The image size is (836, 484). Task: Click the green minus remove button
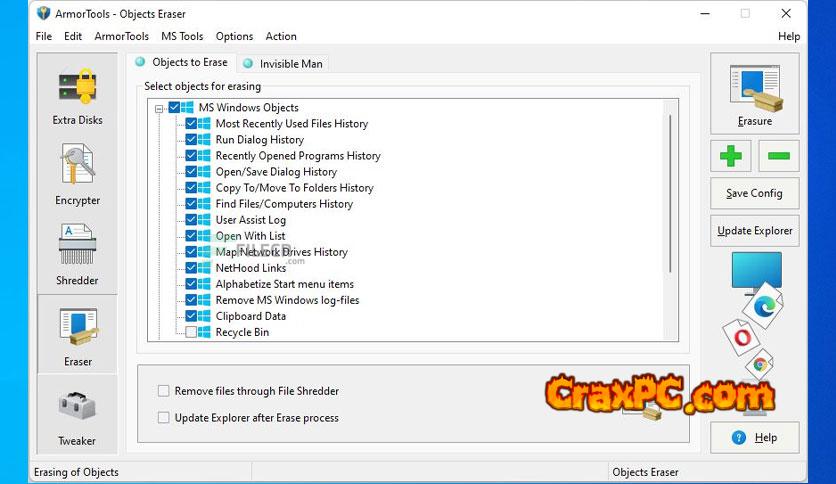point(779,156)
